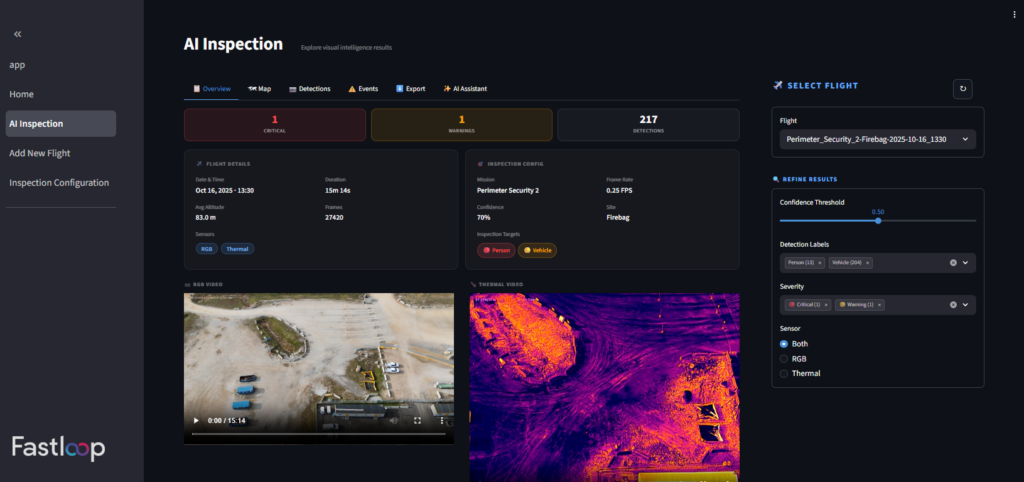This screenshot has height=482, width=1024.
Task: Select the Thermal sensor radio button
Action: coord(784,374)
